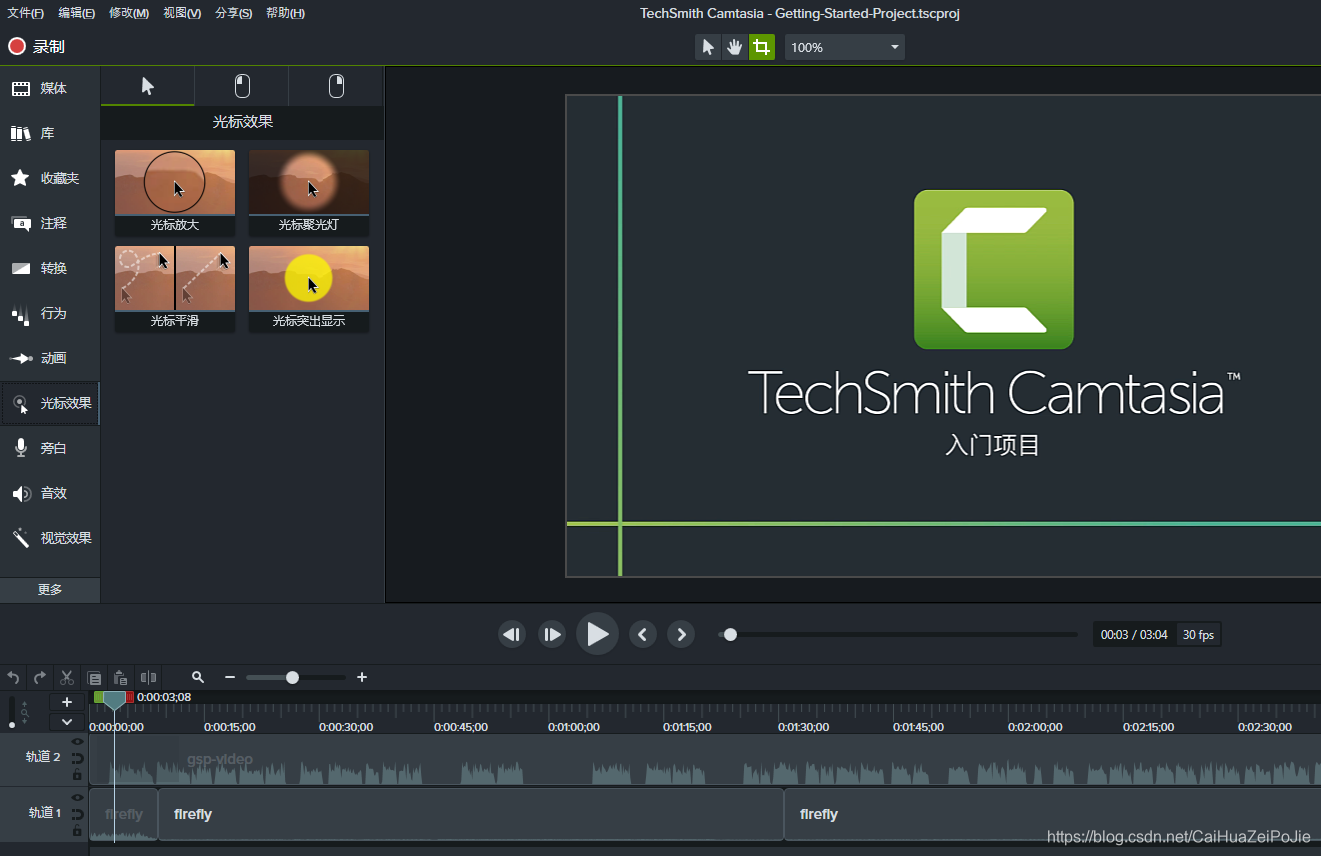Open the 100% canvas zoom dropdown
1321x856 pixels.
[x=845, y=47]
